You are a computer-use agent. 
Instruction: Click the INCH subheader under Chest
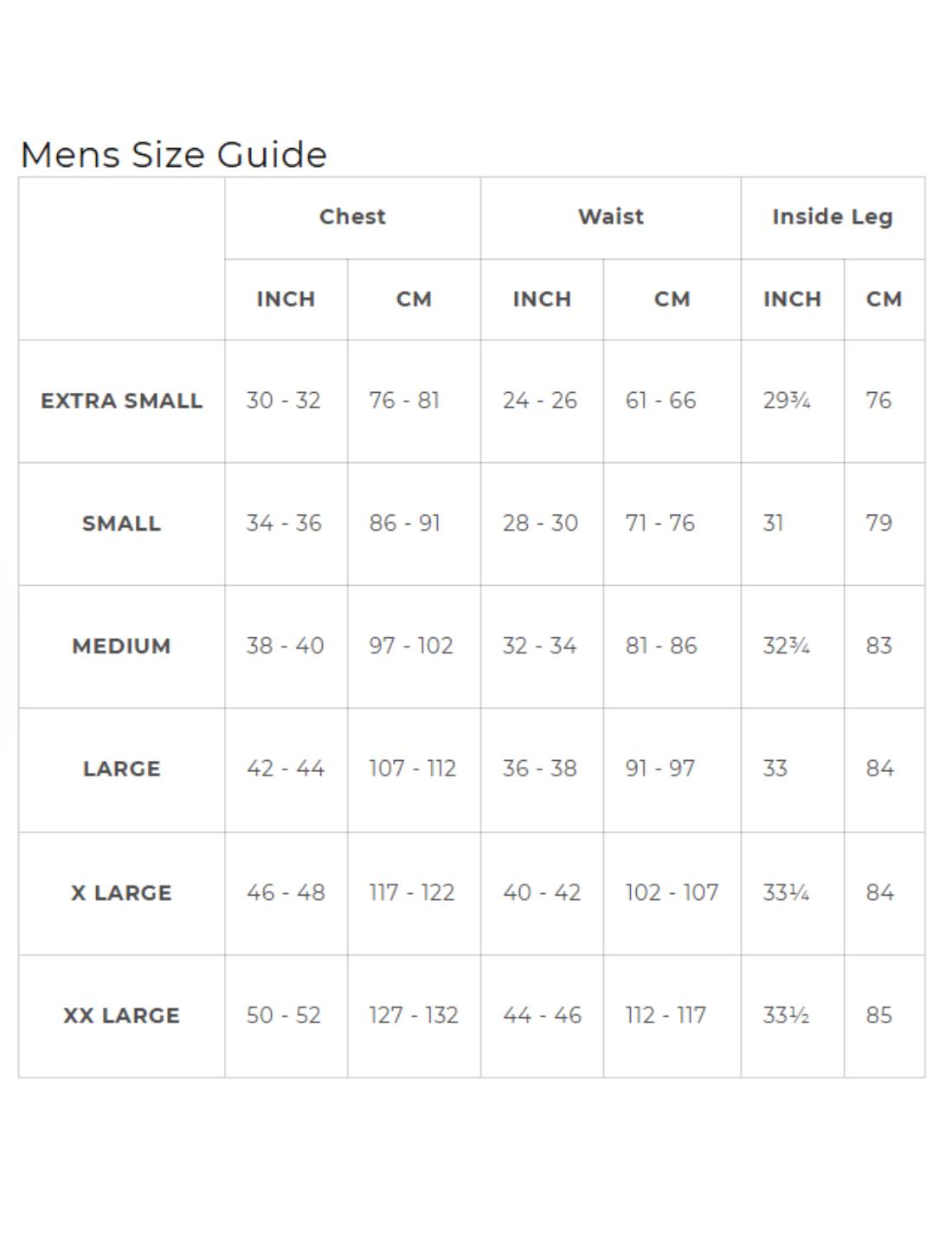click(286, 299)
